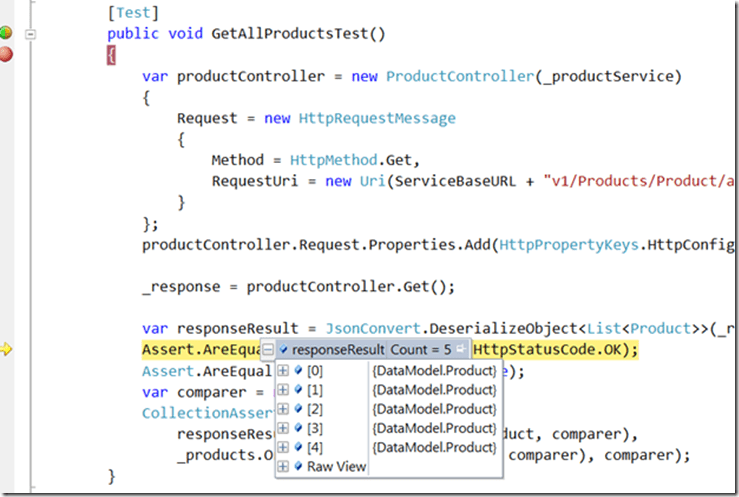Collapse the responseResult data tip tree

click(x=268, y=349)
